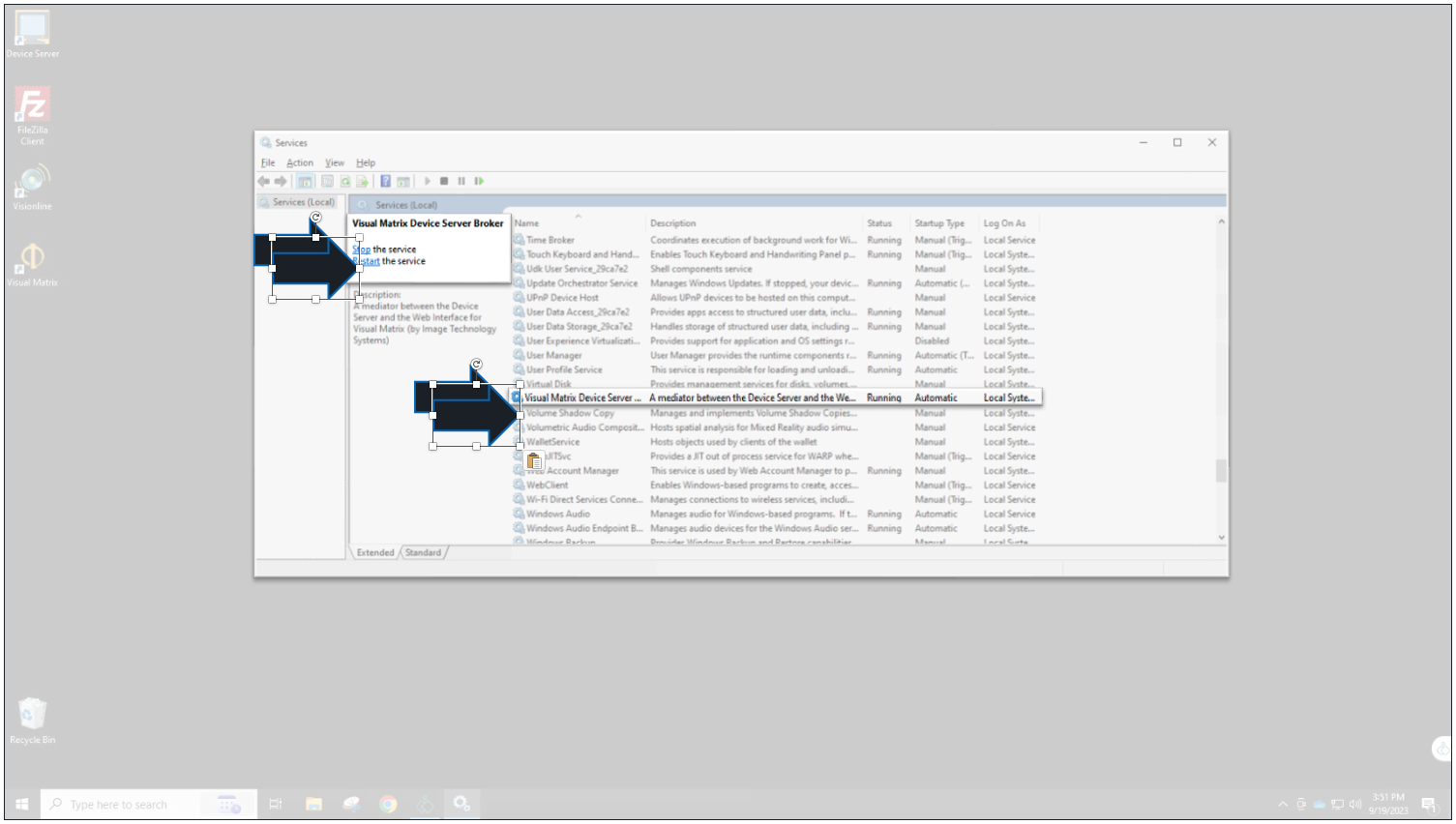Click the Pause Service toolbar icon
The width and height of the screenshot is (1456, 824).
[x=461, y=182]
